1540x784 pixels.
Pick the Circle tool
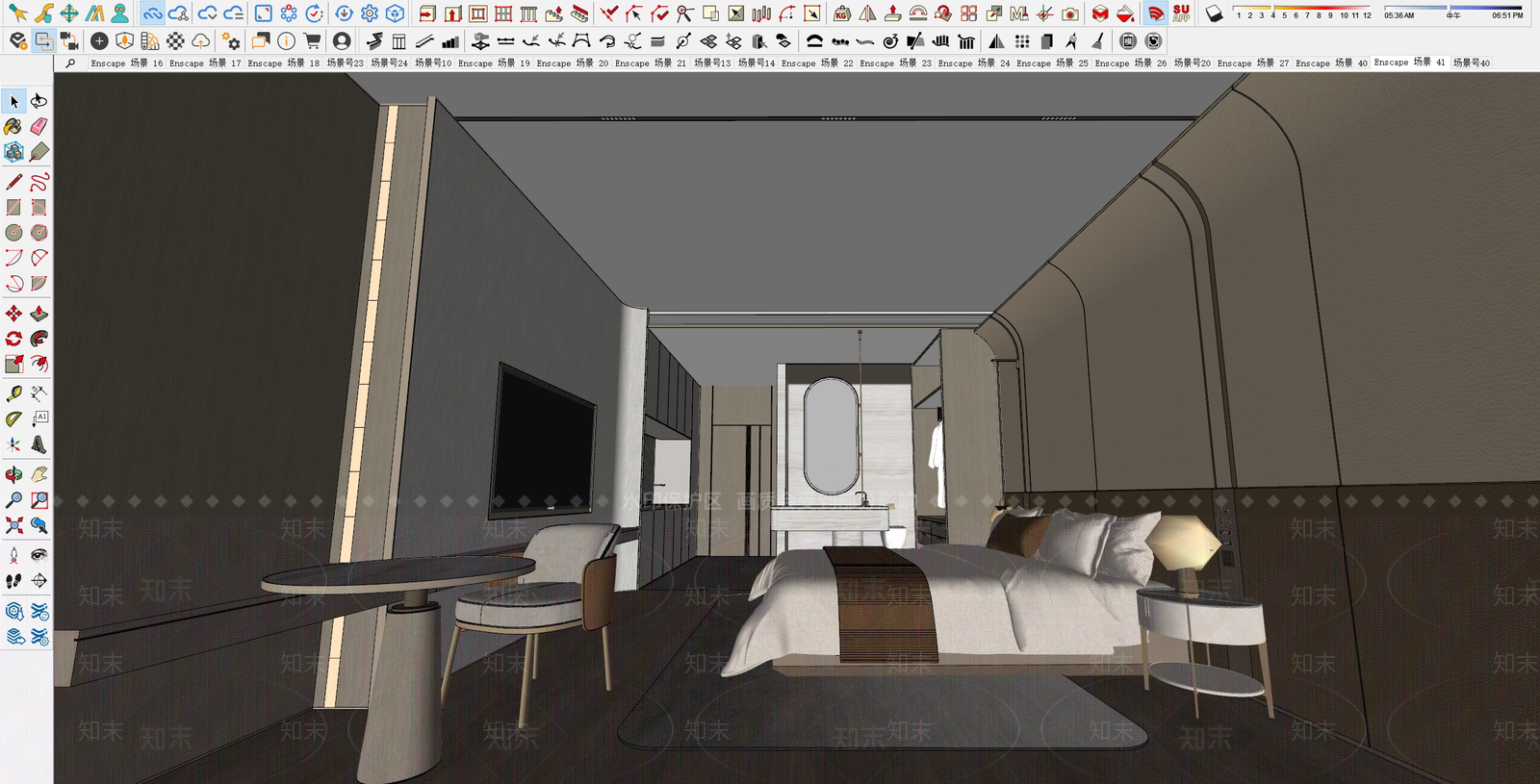point(13,233)
